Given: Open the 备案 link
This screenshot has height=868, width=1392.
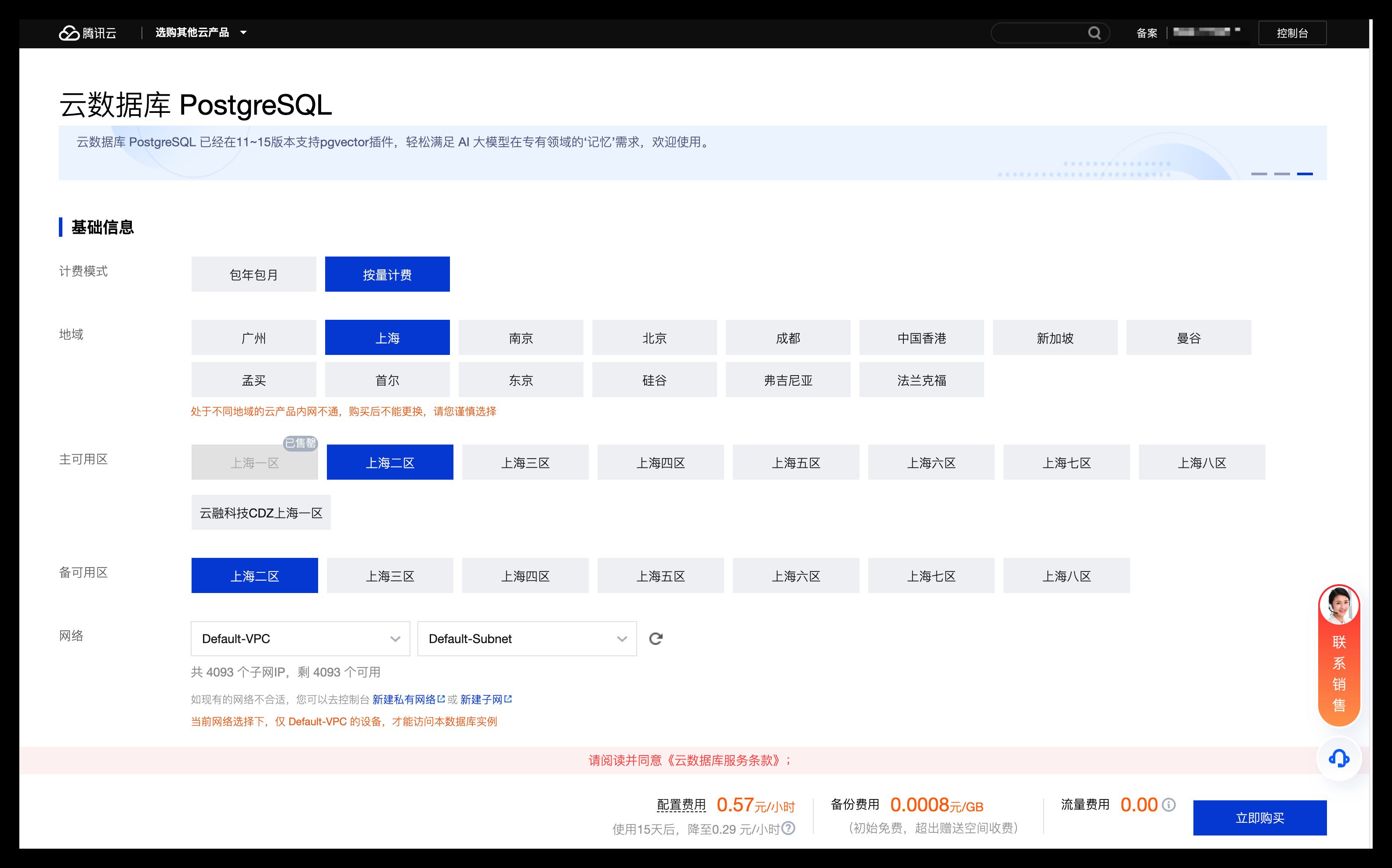Looking at the screenshot, I should (1146, 33).
